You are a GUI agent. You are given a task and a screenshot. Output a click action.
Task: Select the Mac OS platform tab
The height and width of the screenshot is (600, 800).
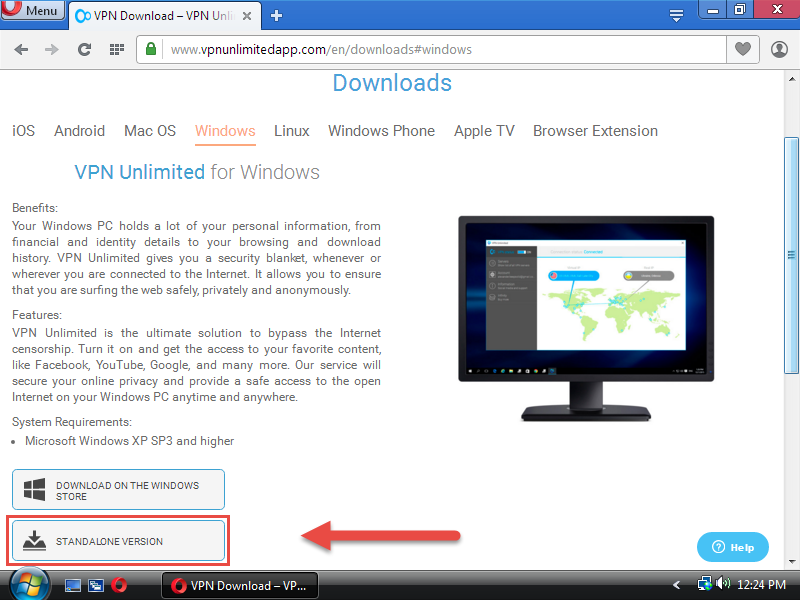pos(150,131)
